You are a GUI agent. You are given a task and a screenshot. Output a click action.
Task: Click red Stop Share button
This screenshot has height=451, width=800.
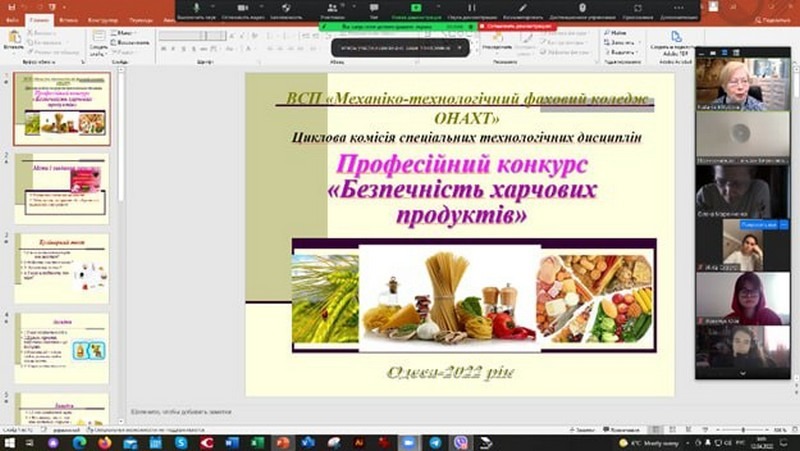tap(517, 26)
